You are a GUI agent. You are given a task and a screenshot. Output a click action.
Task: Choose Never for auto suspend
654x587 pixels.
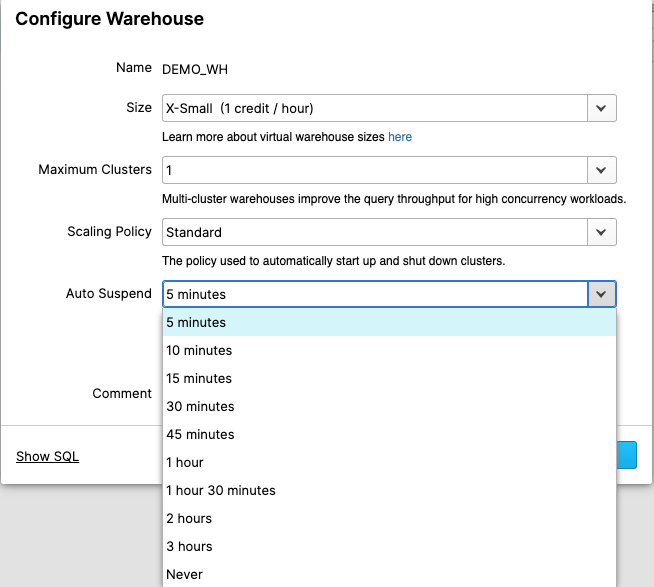389,574
